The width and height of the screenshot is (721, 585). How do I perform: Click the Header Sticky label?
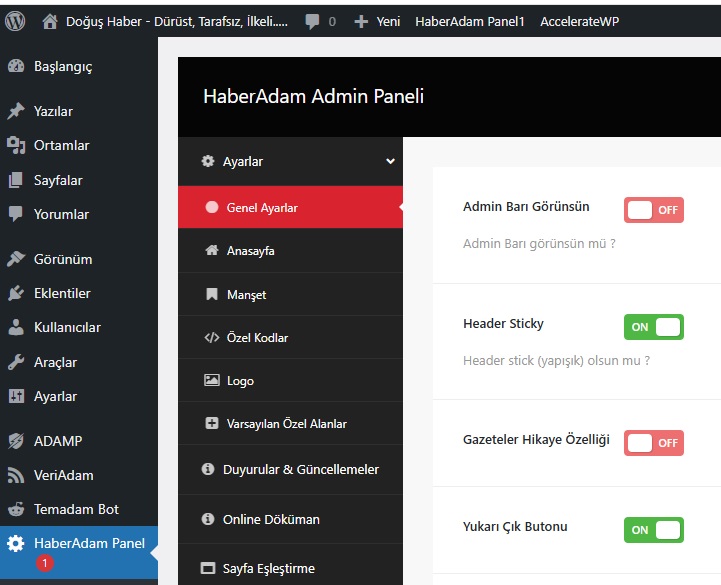503,324
